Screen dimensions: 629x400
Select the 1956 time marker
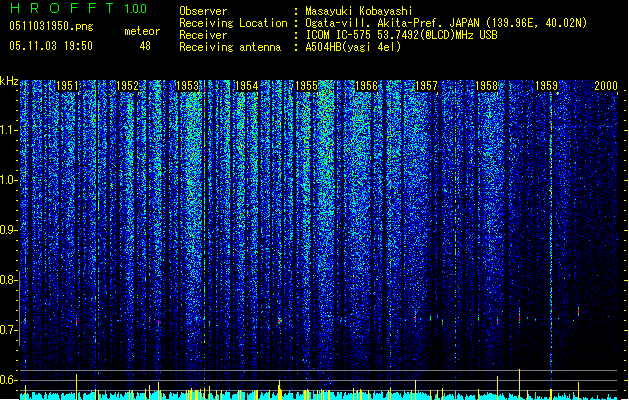point(367,86)
